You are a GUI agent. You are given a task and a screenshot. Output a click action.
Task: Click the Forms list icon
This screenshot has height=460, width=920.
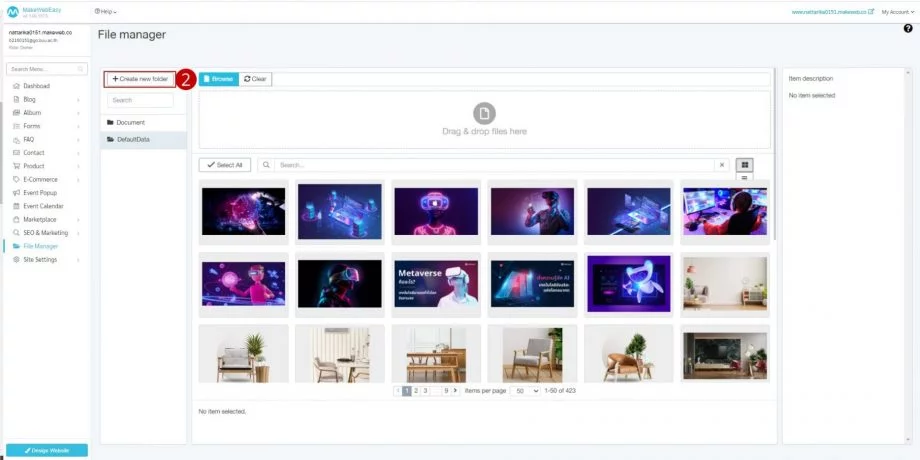click(16, 126)
